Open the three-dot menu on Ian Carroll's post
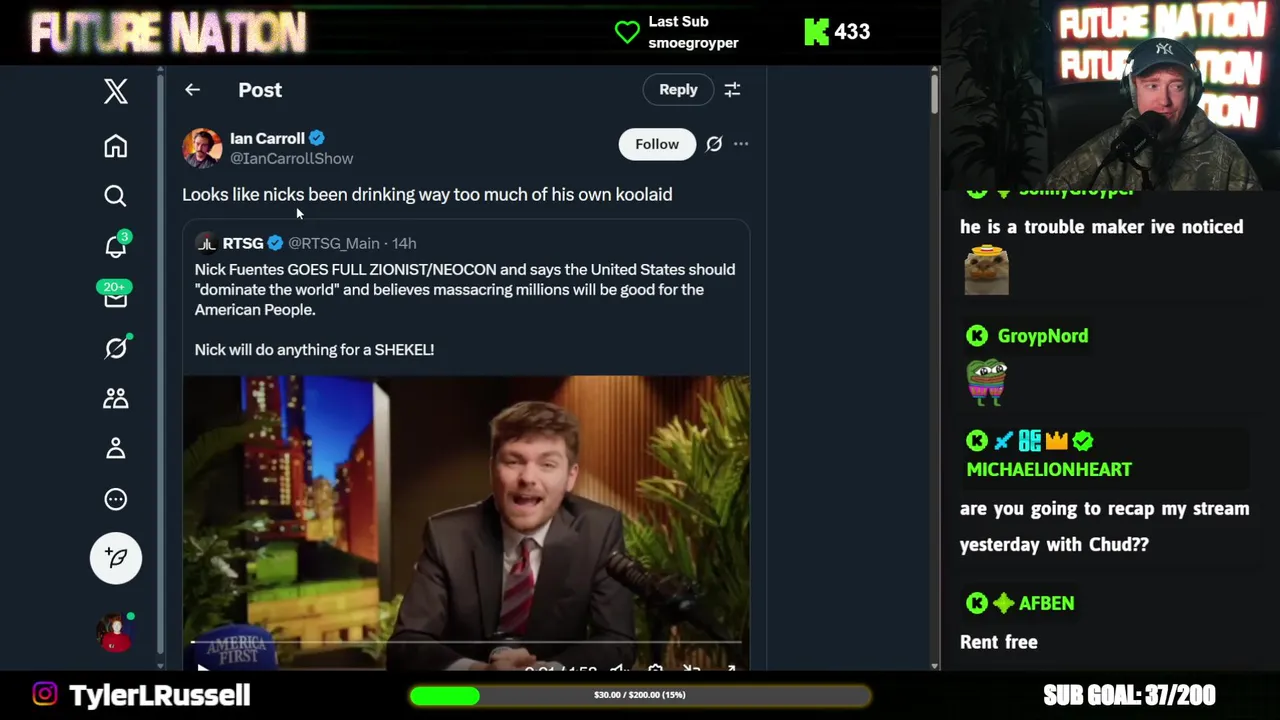Viewport: 1280px width, 720px height. tap(741, 144)
